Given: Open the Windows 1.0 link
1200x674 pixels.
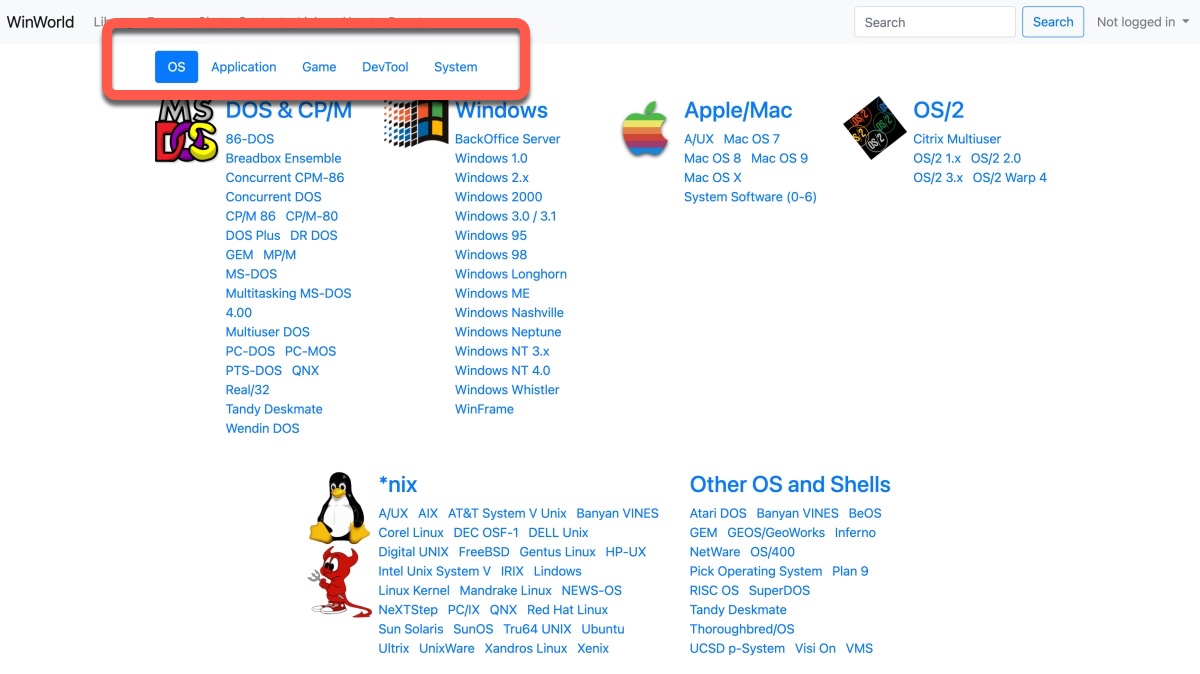Looking at the screenshot, I should click(491, 158).
